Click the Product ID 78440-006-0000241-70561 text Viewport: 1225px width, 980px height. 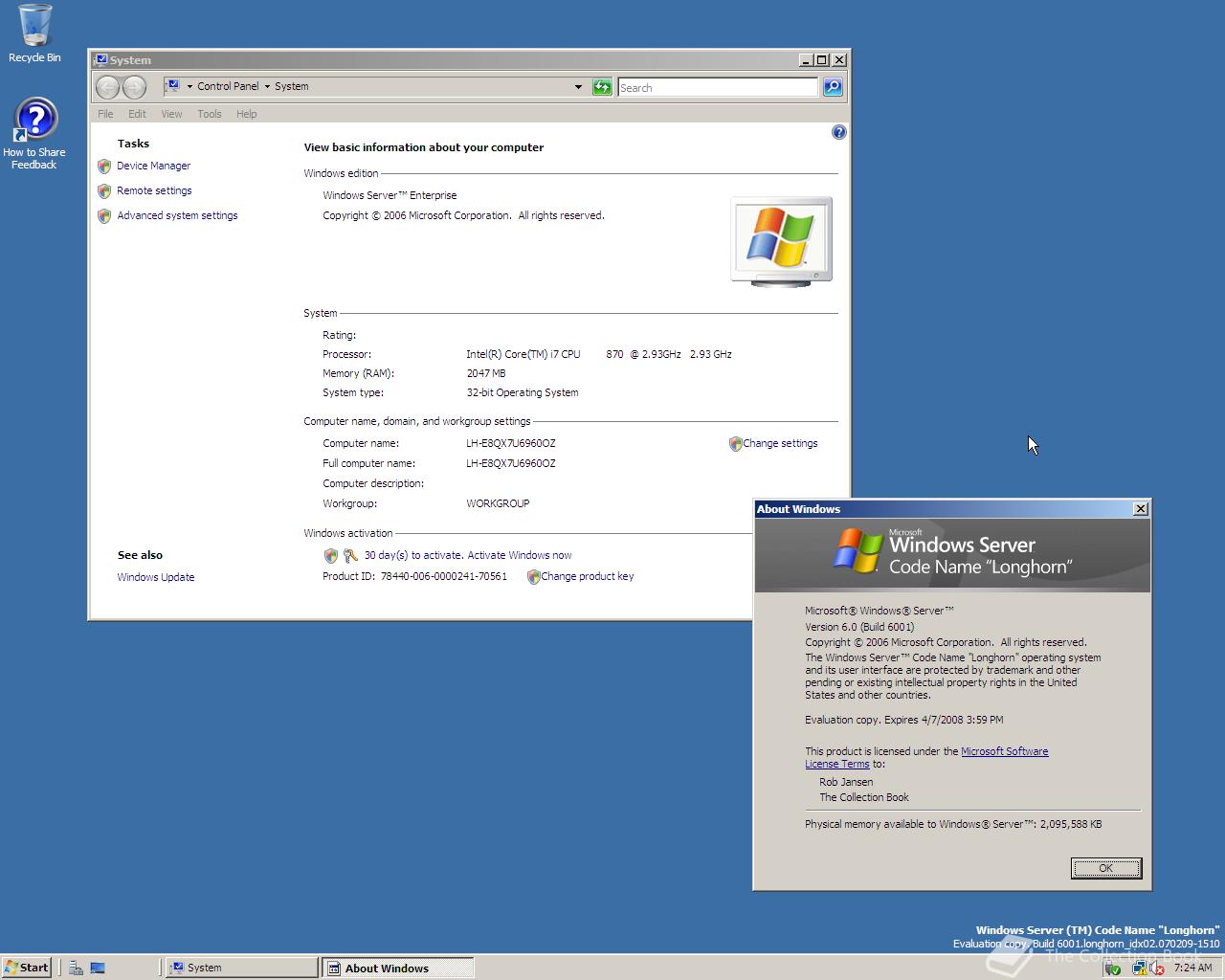(415, 576)
